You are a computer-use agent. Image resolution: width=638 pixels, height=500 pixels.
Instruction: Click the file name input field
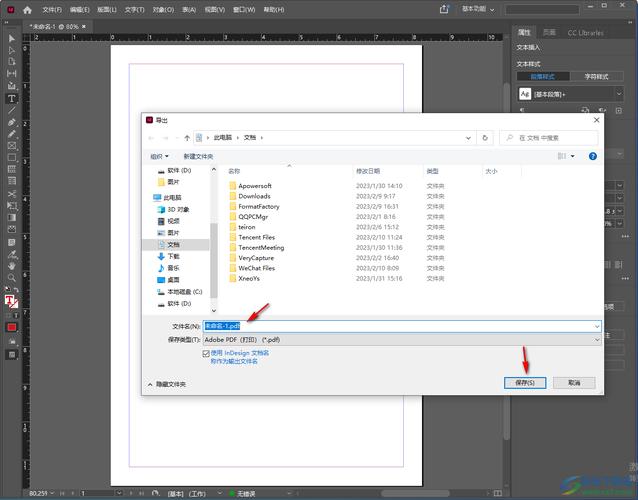tap(400, 326)
